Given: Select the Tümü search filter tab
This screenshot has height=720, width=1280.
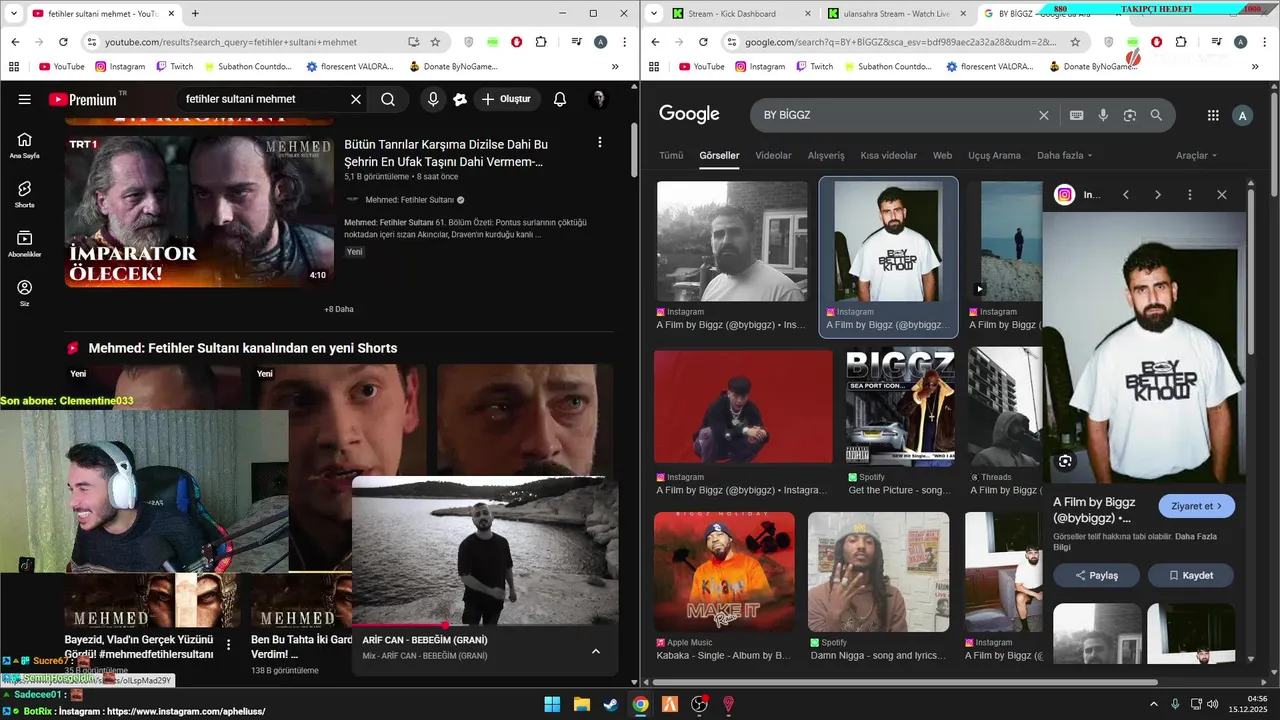Looking at the screenshot, I should (671, 156).
